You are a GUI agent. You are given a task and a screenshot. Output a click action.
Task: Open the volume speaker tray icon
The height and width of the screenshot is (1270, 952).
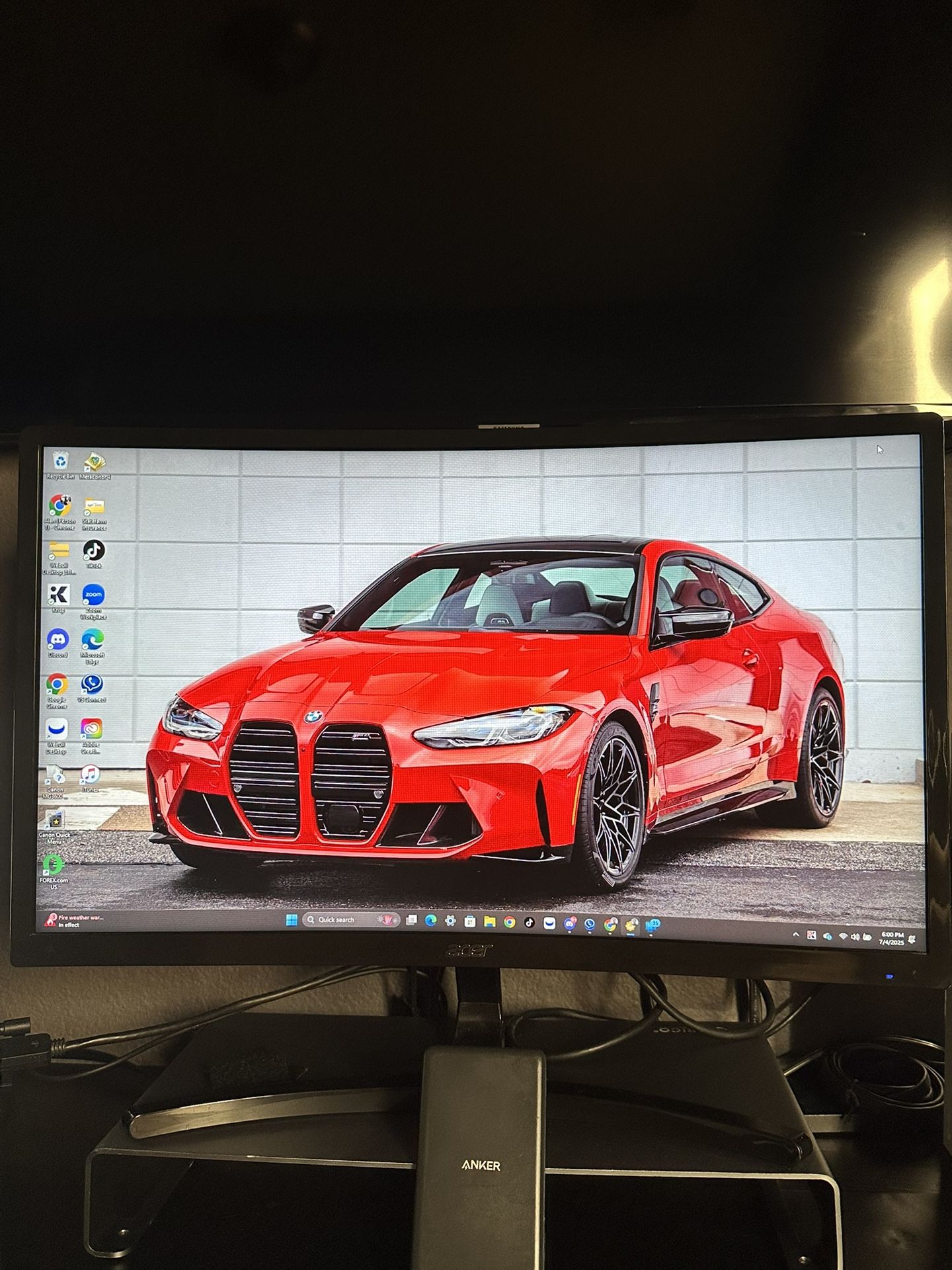tap(855, 937)
